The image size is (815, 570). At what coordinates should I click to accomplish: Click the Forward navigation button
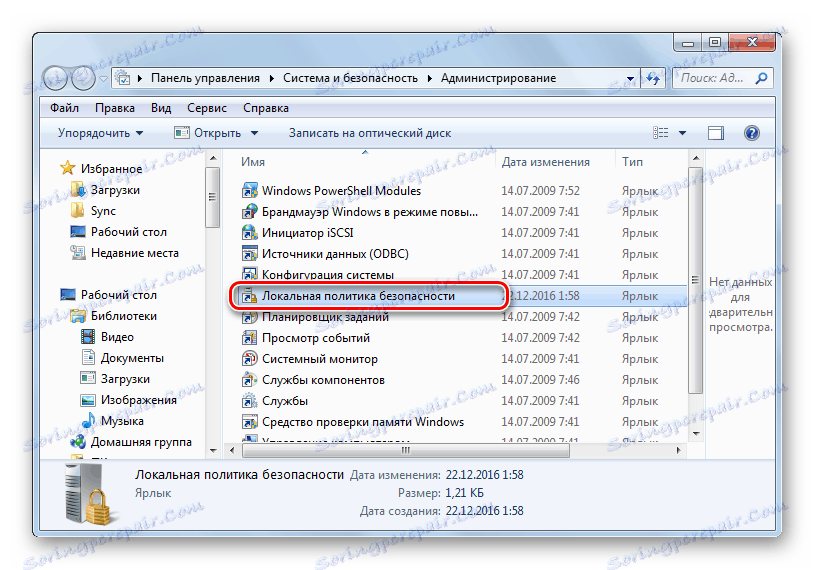(83, 78)
